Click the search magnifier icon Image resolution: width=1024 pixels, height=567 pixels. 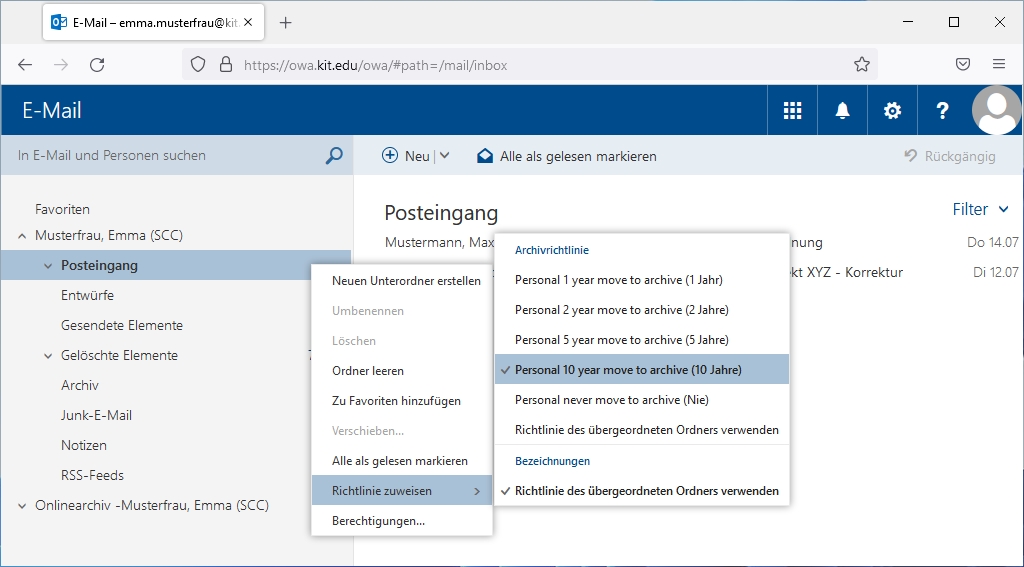pyautogui.click(x=334, y=156)
